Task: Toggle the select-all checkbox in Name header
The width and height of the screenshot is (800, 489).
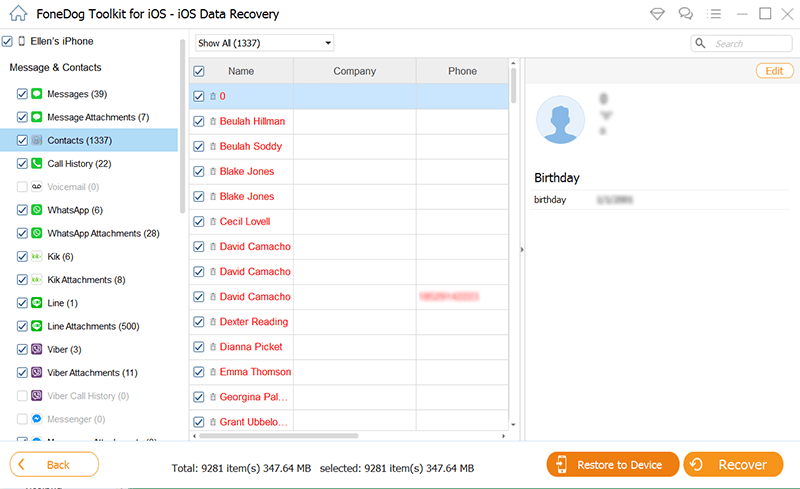Action: pyautogui.click(x=199, y=71)
